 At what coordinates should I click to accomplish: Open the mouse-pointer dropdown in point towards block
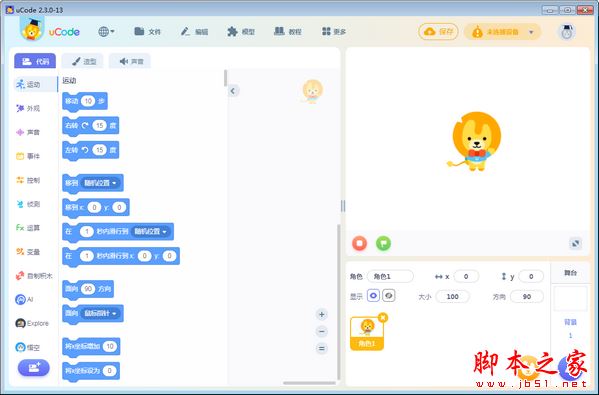tap(100, 313)
